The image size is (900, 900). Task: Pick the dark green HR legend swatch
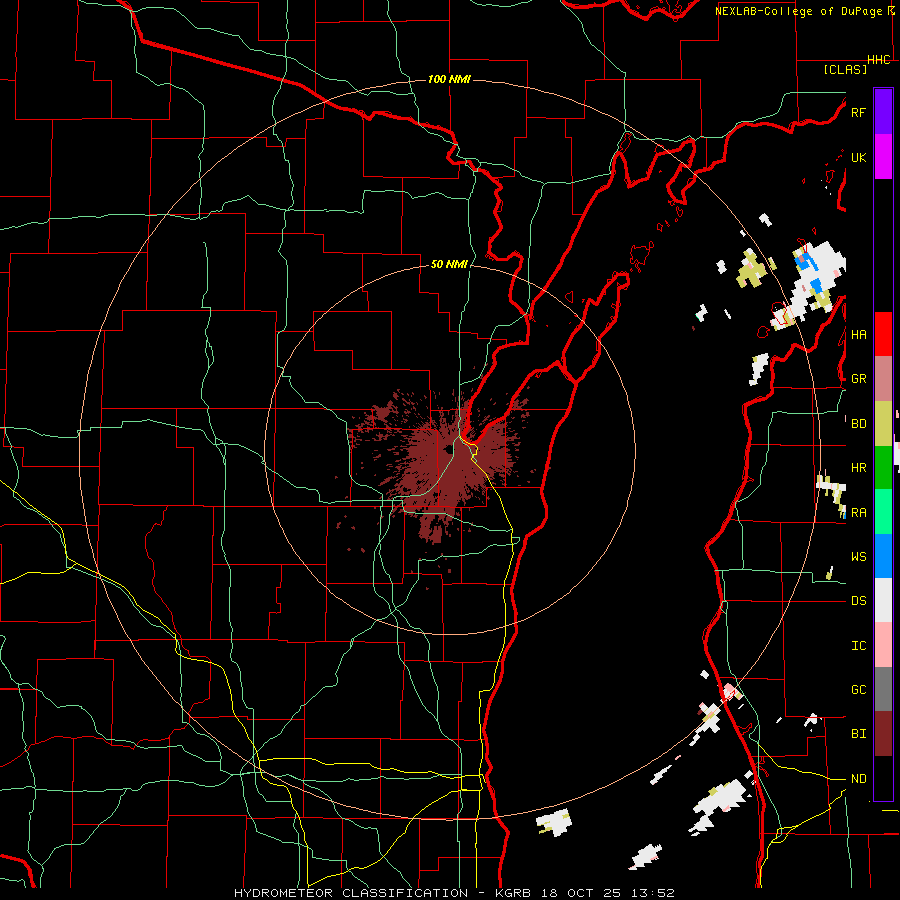883,468
